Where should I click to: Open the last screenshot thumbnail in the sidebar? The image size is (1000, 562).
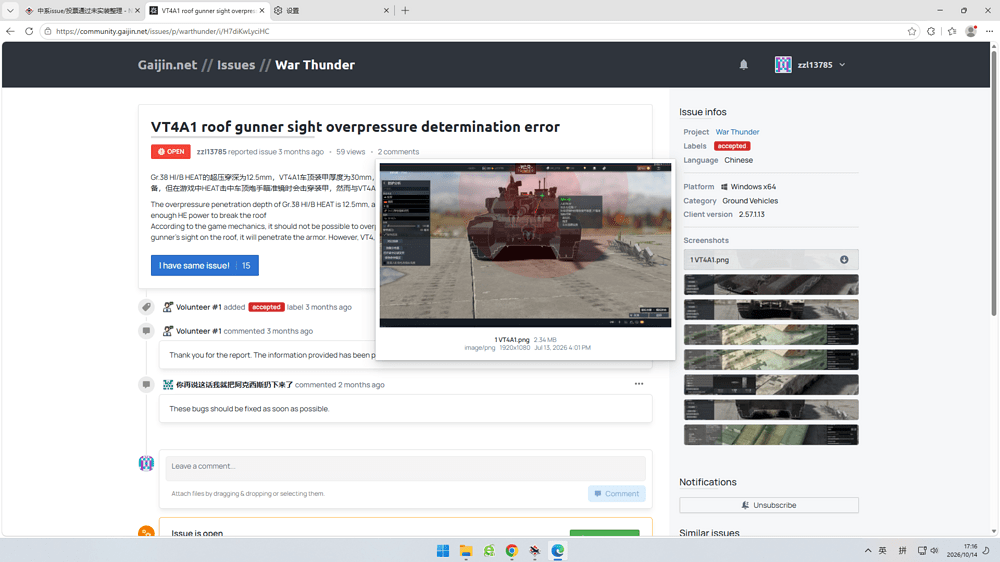point(770,435)
